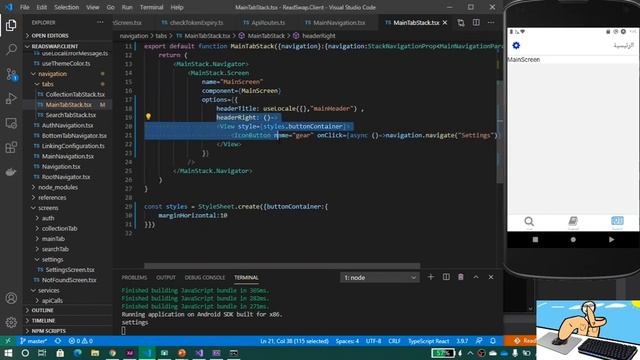Expand the Timeline section

pyautogui.click(x=67, y=320)
